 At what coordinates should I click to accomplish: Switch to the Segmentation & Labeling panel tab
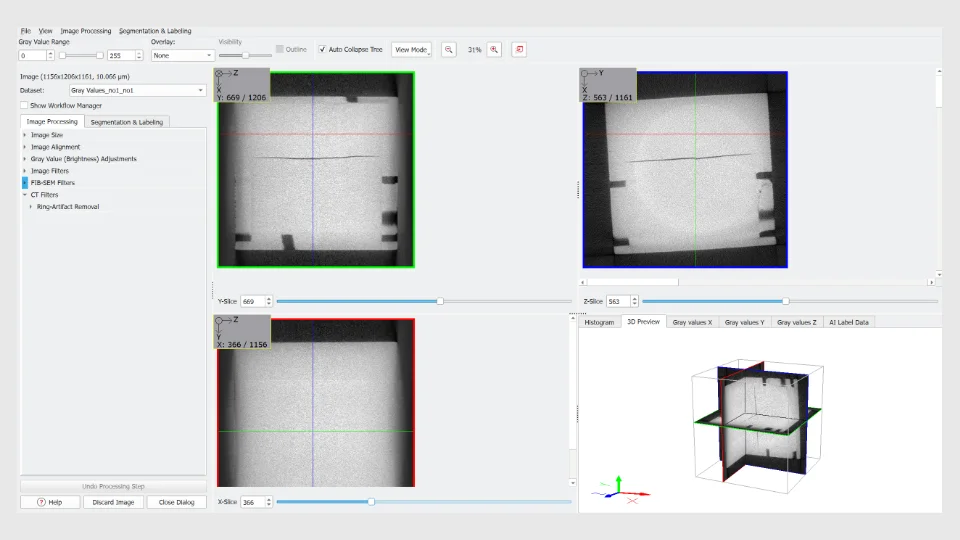coord(127,122)
